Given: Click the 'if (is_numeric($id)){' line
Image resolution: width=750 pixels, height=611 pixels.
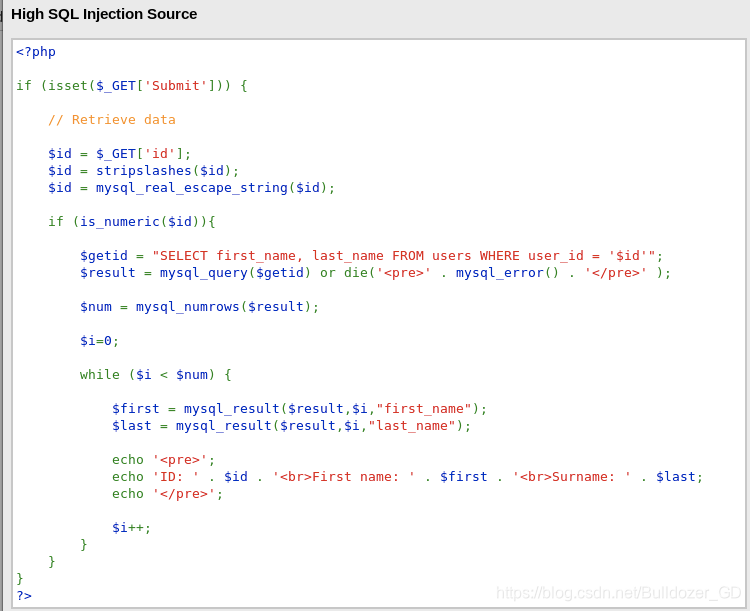Looking at the screenshot, I should (132, 222).
